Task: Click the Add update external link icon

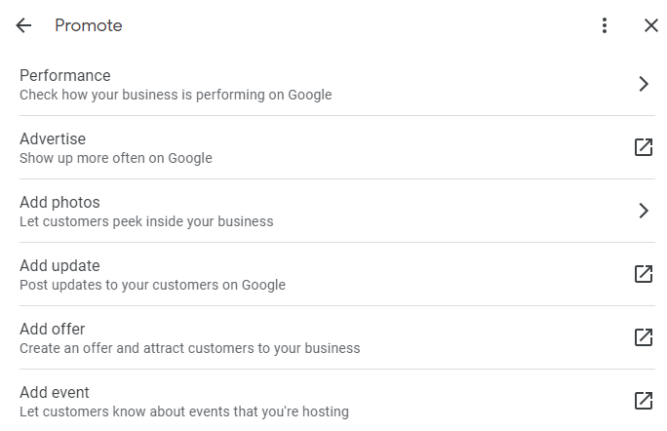Action: (x=644, y=273)
